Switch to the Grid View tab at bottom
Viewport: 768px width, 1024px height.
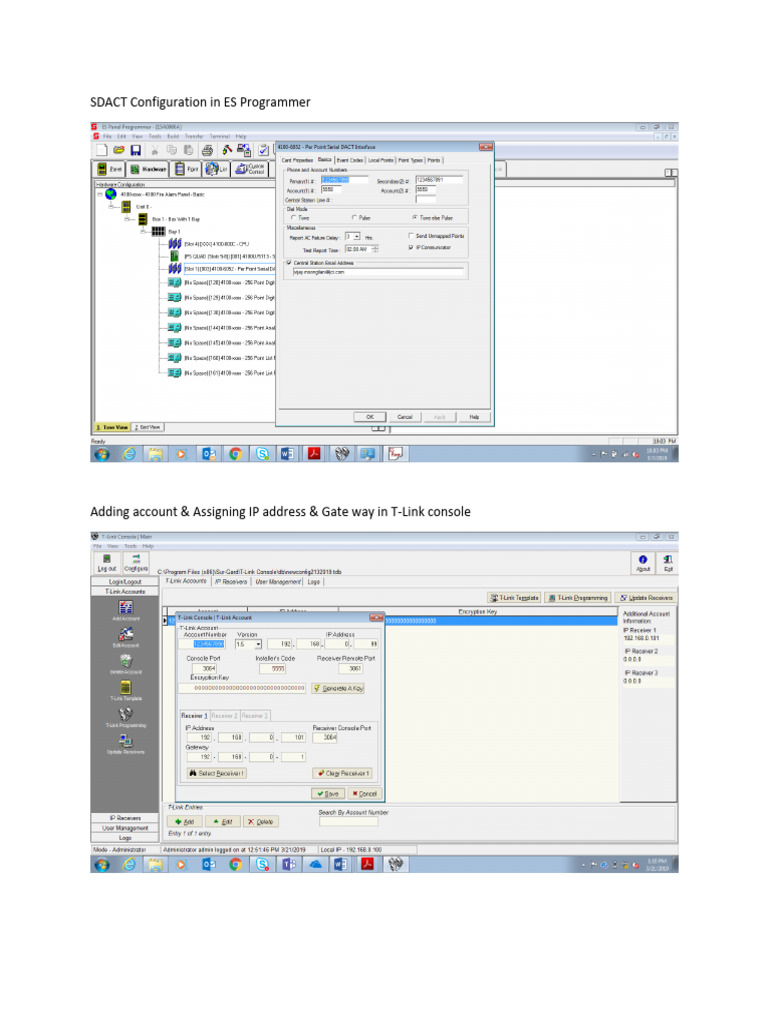(148, 427)
